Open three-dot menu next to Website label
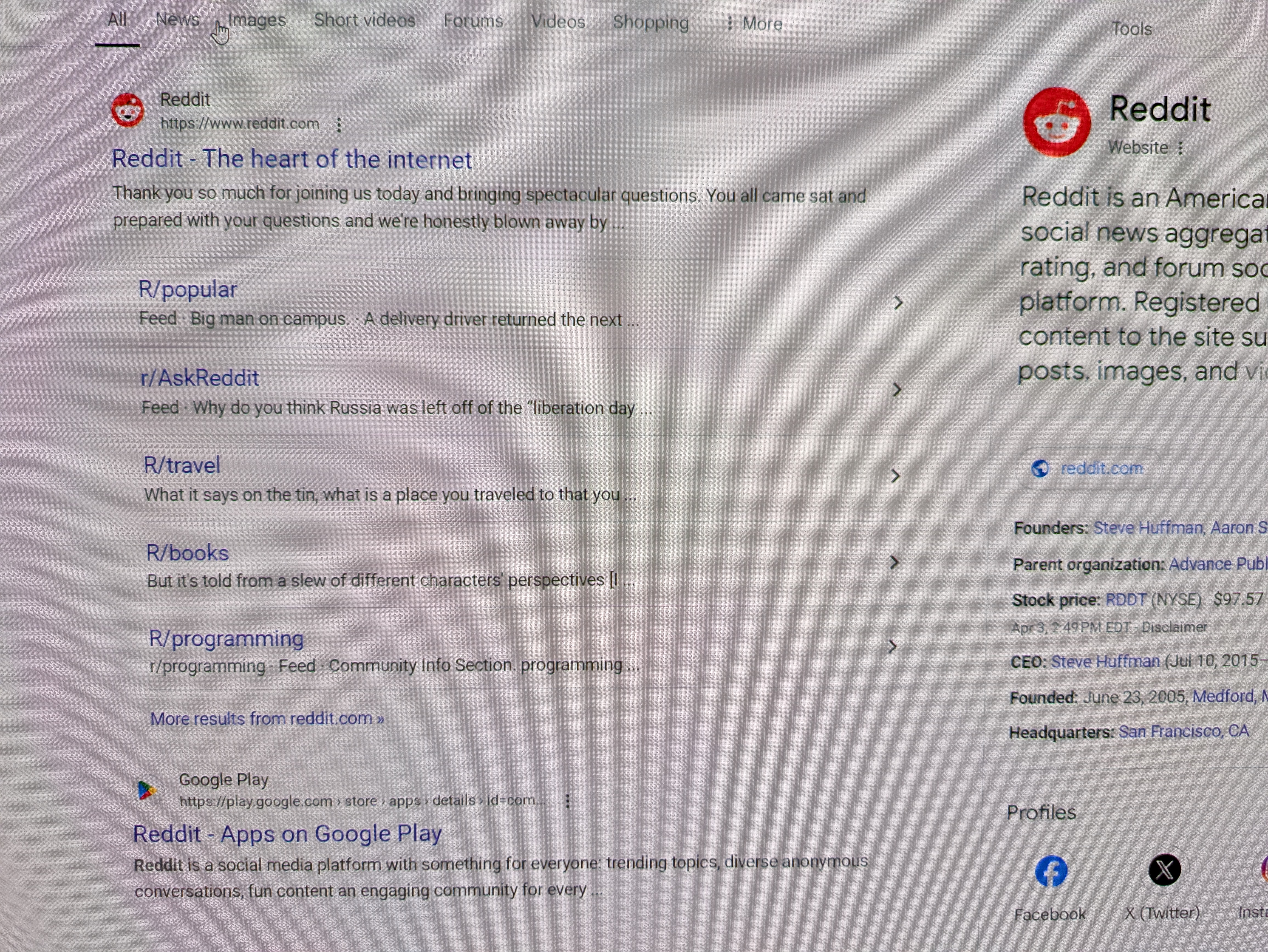This screenshot has height=952, width=1268. pyautogui.click(x=1180, y=148)
